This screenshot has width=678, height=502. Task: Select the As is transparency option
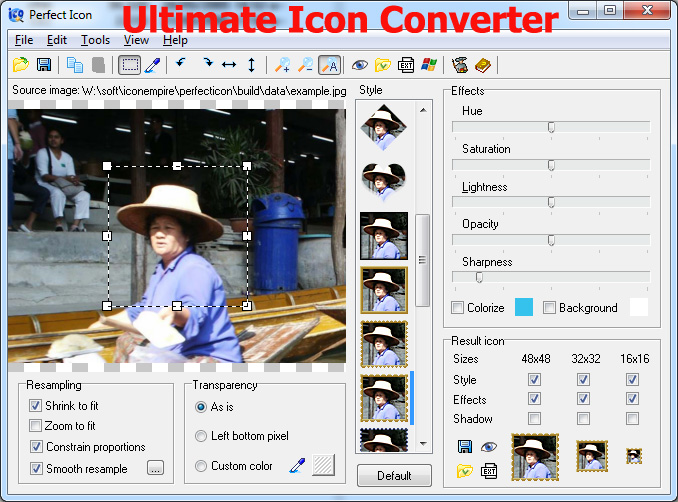(201, 407)
